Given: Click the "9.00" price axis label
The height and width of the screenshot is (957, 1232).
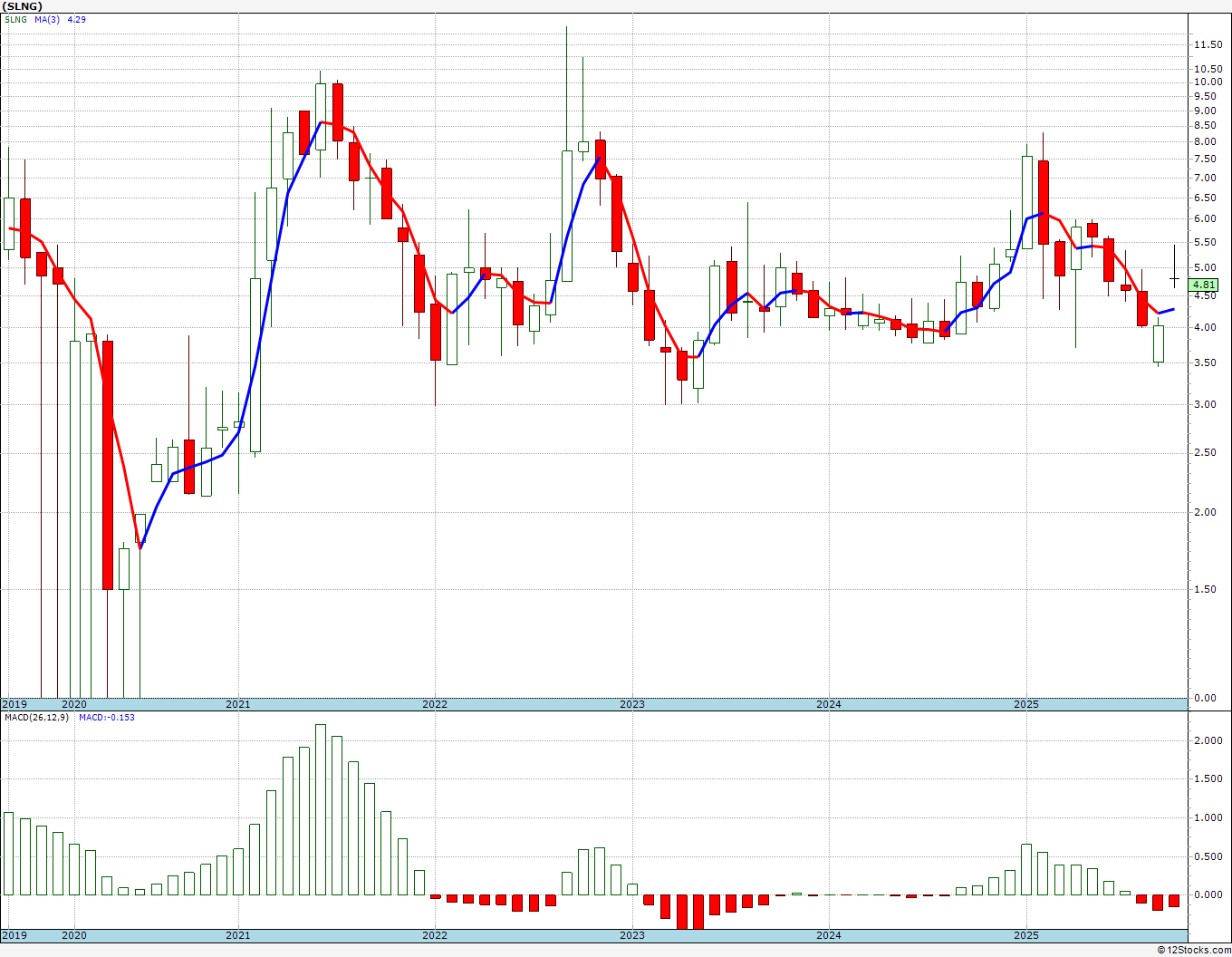Looking at the screenshot, I should [x=1206, y=111].
